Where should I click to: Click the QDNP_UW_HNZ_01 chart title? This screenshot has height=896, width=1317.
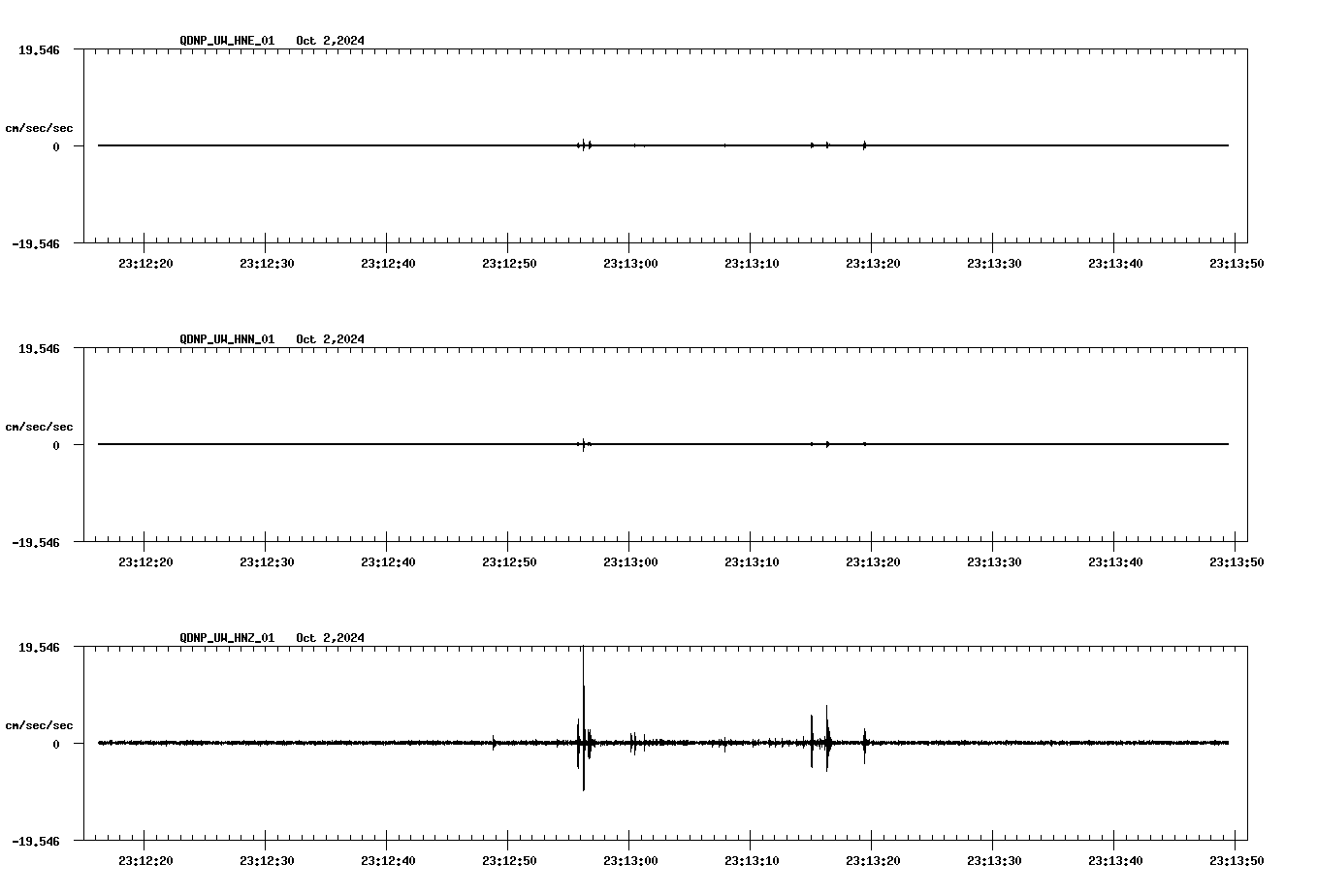272,638
